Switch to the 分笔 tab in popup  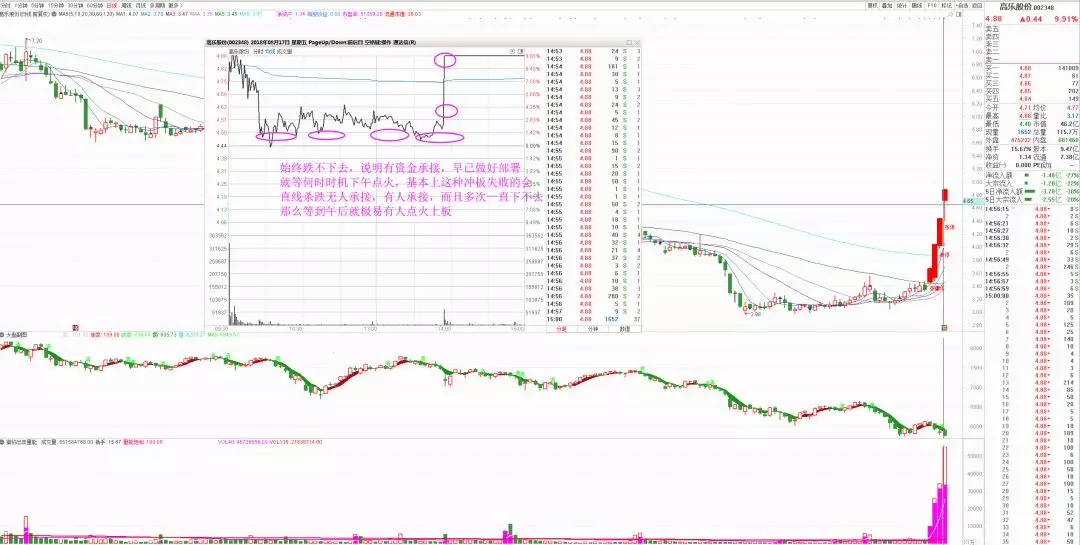tap(561, 329)
